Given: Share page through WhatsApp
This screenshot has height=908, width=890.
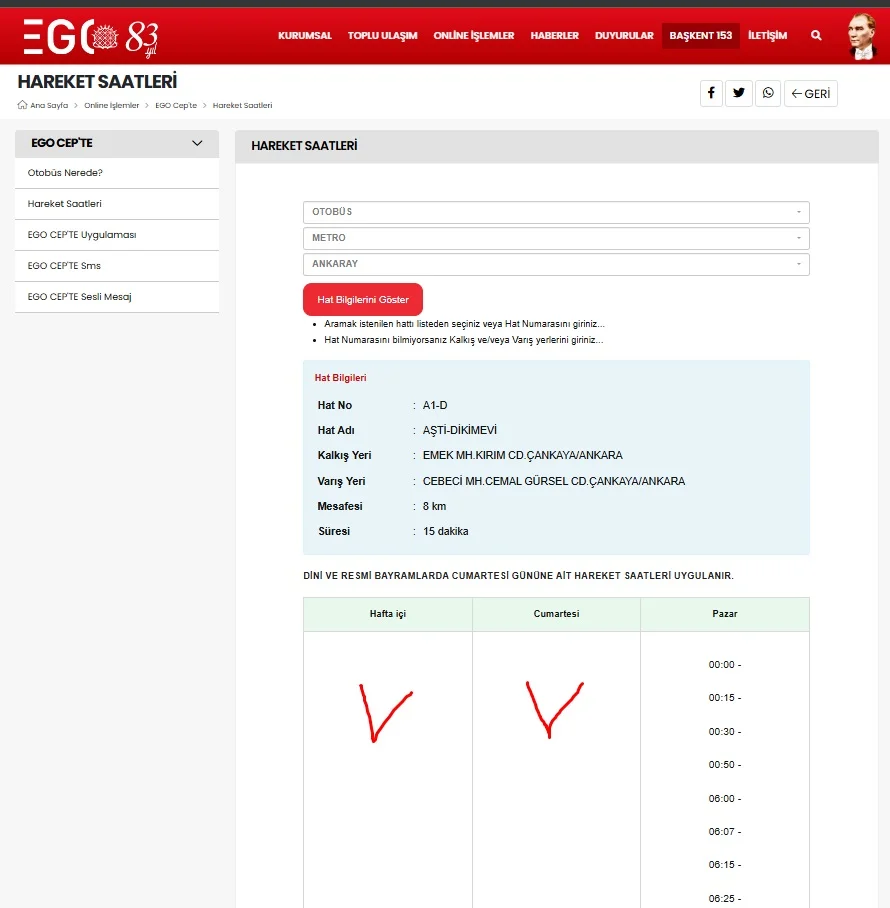Looking at the screenshot, I should coord(768,93).
